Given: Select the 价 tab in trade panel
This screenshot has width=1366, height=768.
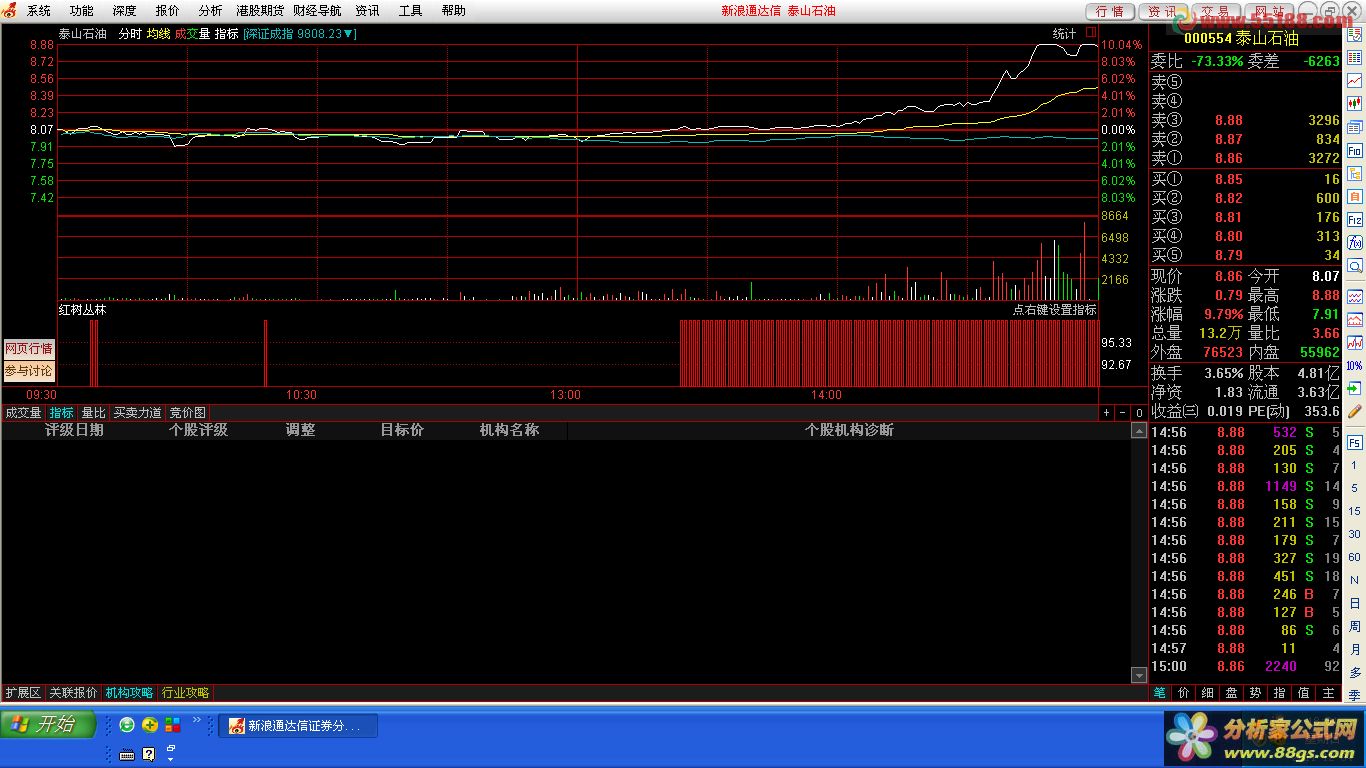Looking at the screenshot, I should [1184, 692].
